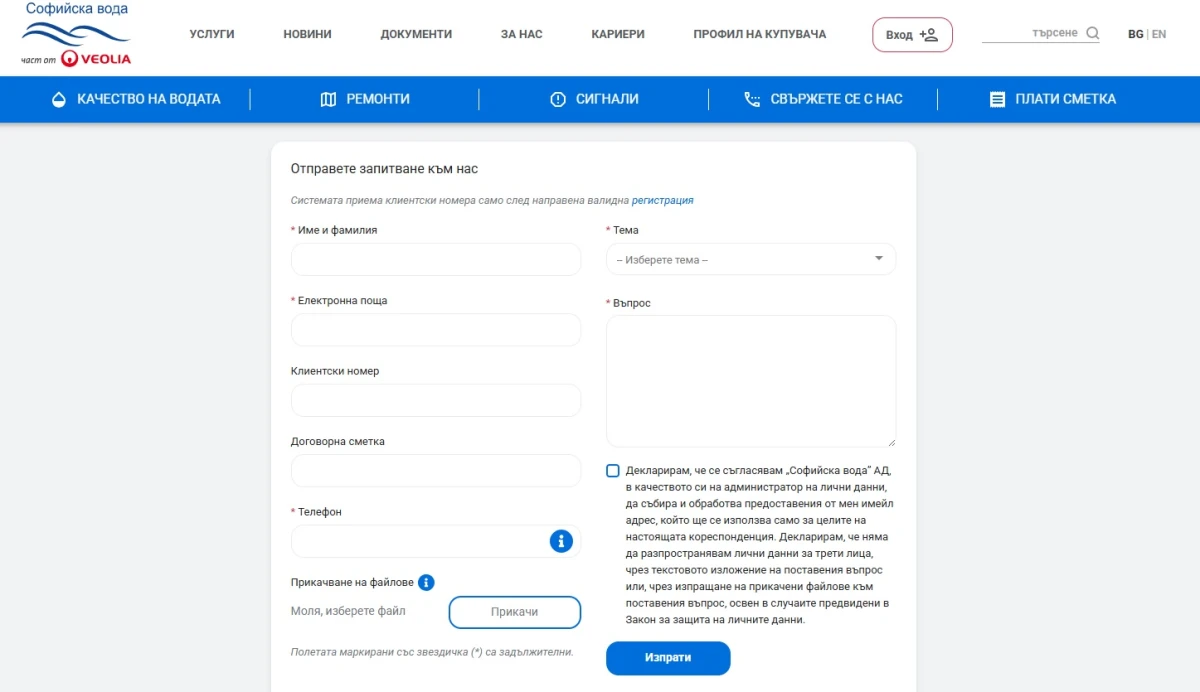Click the info icon in Телефон field
The image size is (1200, 692).
point(561,541)
